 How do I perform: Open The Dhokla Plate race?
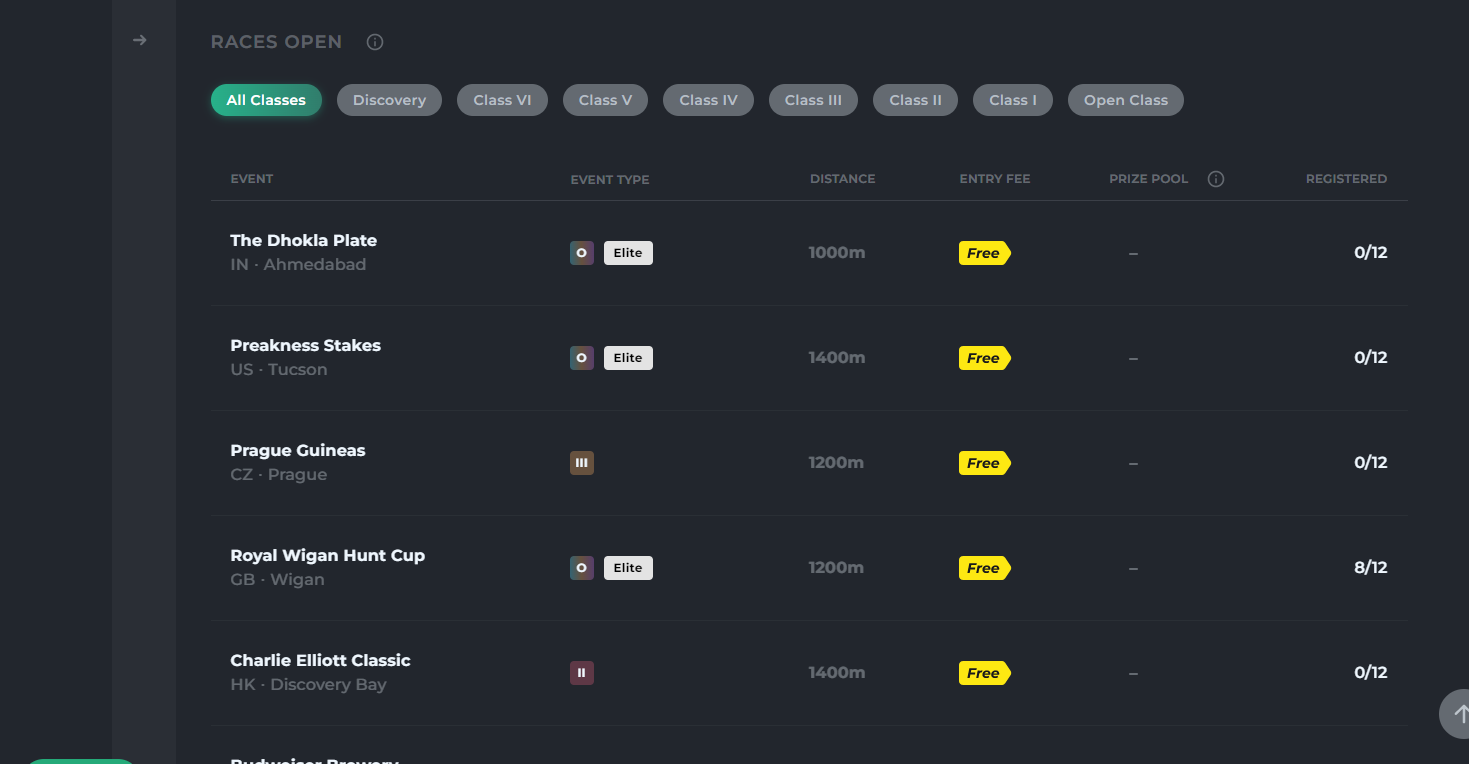809,253
